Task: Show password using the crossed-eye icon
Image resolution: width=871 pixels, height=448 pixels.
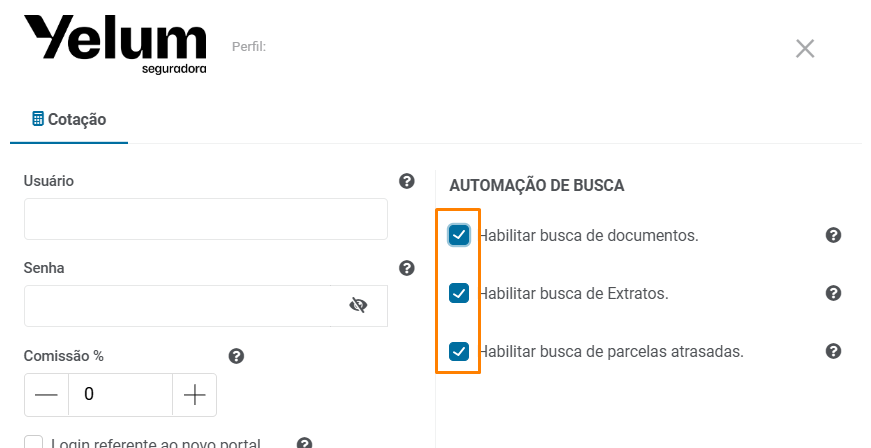Action: coord(358,305)
